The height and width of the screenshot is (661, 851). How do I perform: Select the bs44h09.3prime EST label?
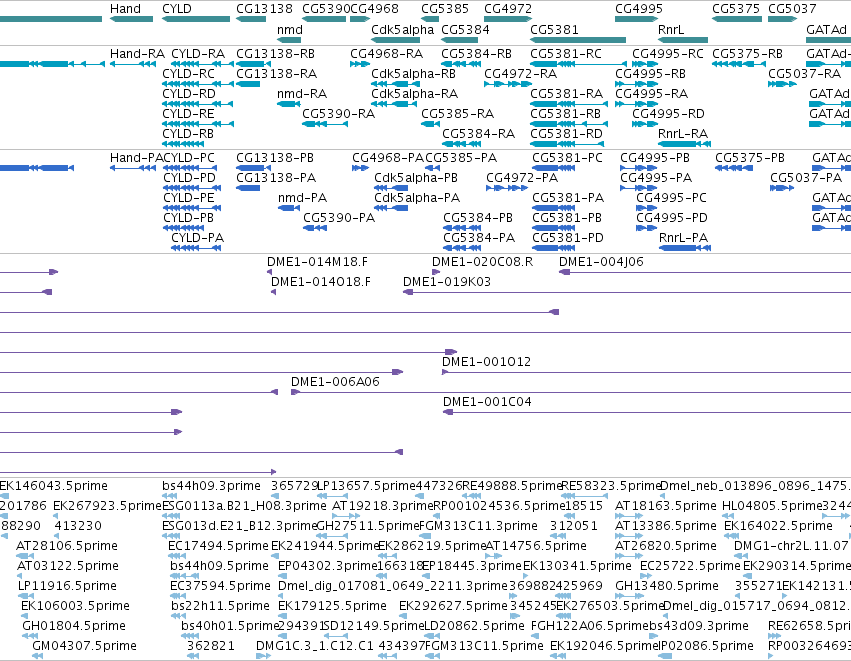coord(211,486)
